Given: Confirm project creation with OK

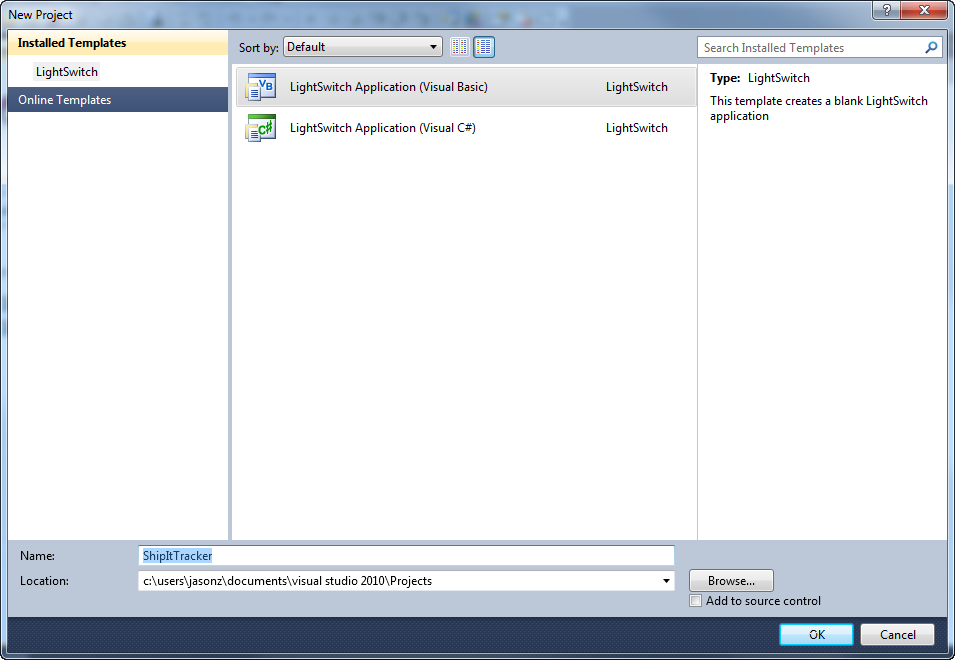Looking at the screenshot, I should click(815, 634).
